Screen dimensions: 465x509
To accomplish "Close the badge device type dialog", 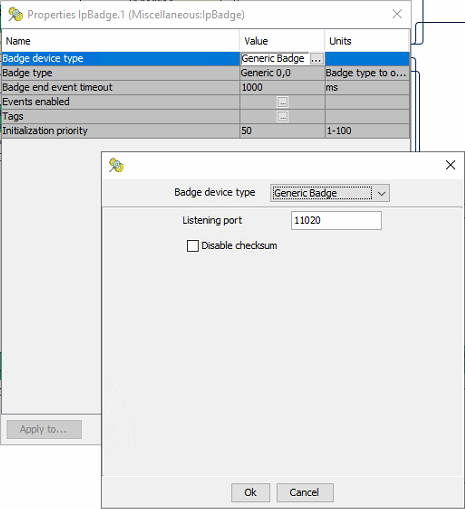I will point(450,165).
